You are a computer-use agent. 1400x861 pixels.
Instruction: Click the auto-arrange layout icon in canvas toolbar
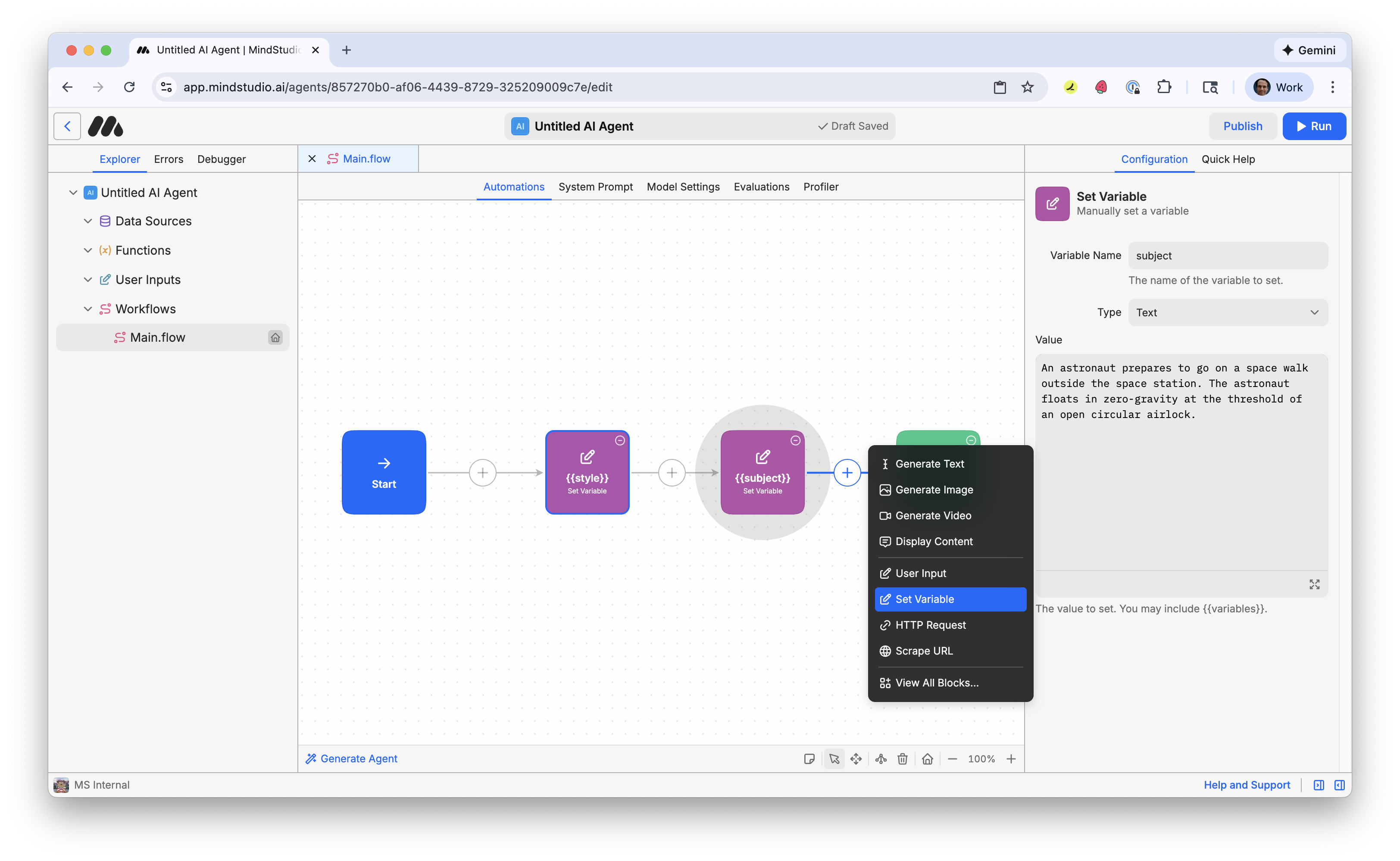pos(881,758)
